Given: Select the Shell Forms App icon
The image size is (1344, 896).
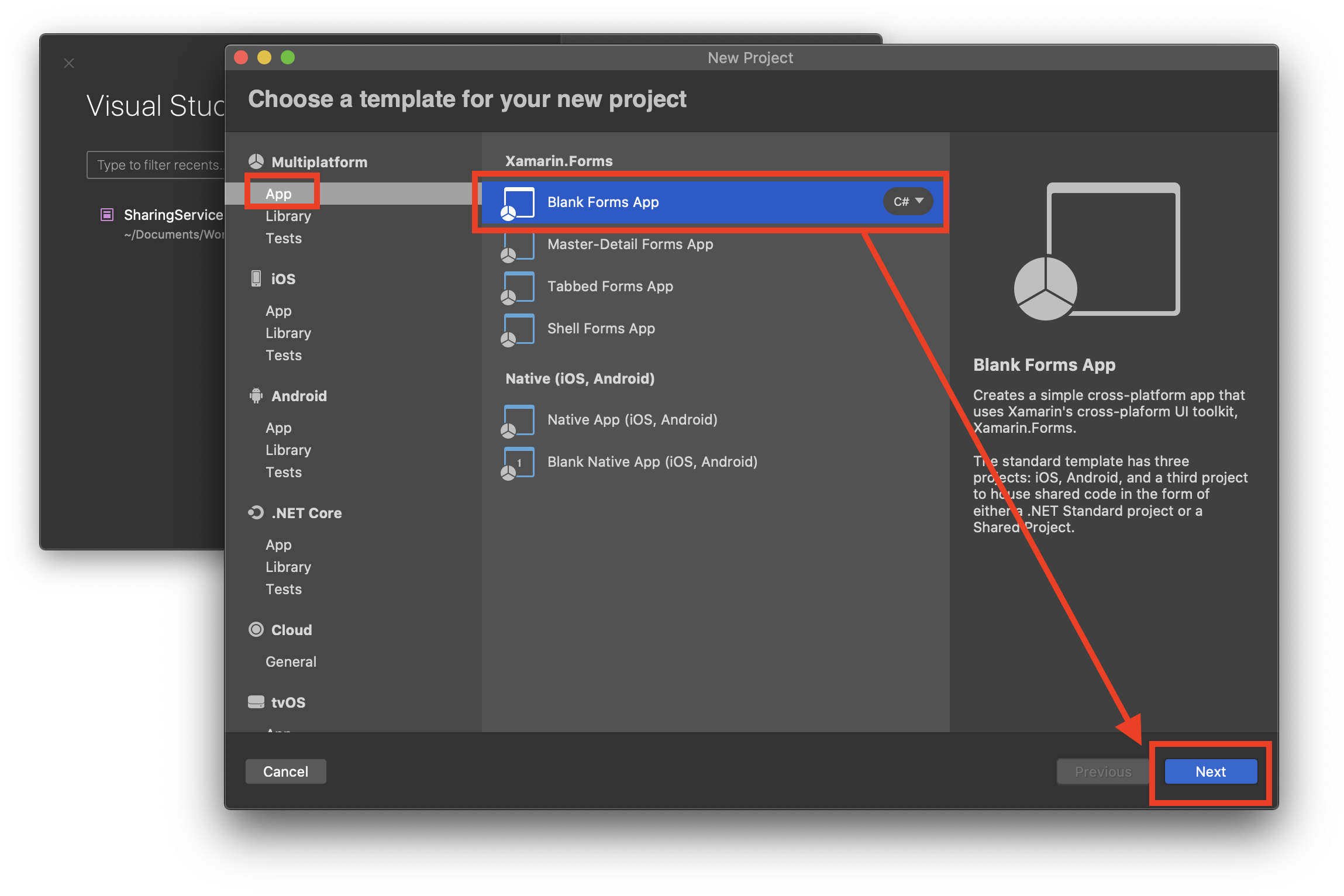Looking at the screenshot, I should (518, 329).
